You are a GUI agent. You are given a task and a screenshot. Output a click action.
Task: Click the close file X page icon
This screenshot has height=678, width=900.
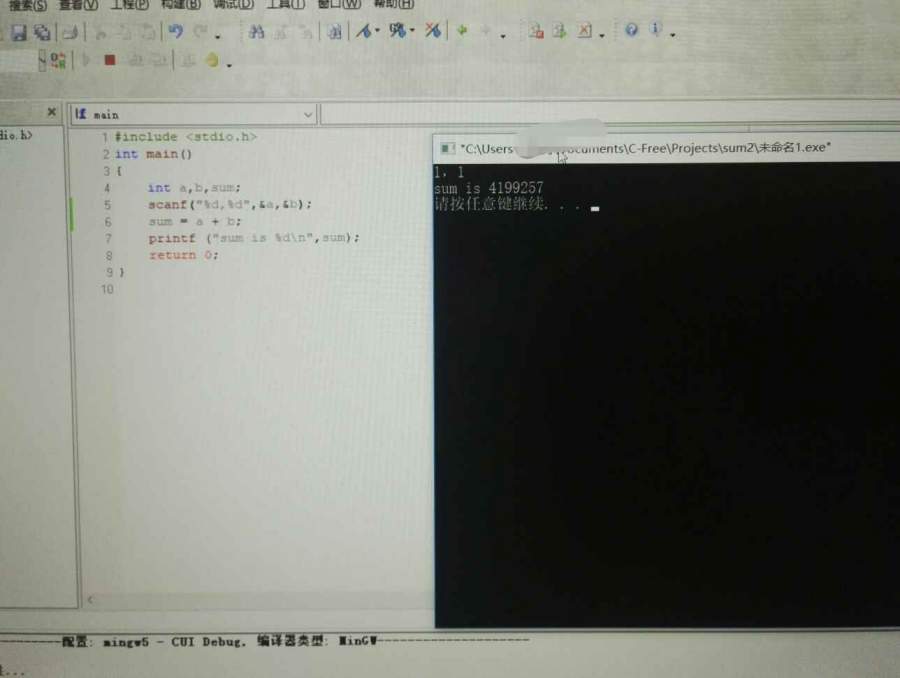[x=584, y=30]
